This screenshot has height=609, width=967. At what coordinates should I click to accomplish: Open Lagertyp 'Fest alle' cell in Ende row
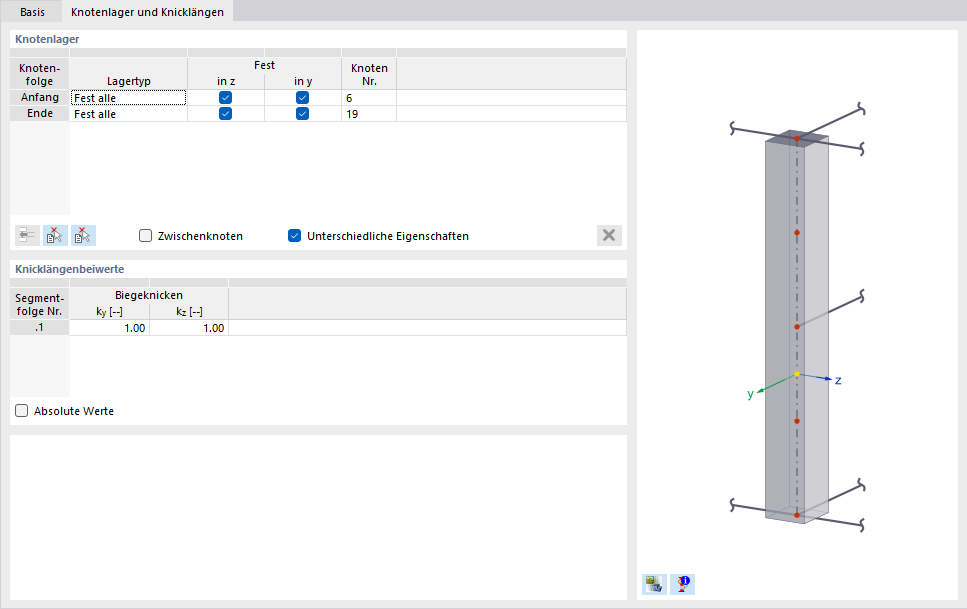click(128, 114)
